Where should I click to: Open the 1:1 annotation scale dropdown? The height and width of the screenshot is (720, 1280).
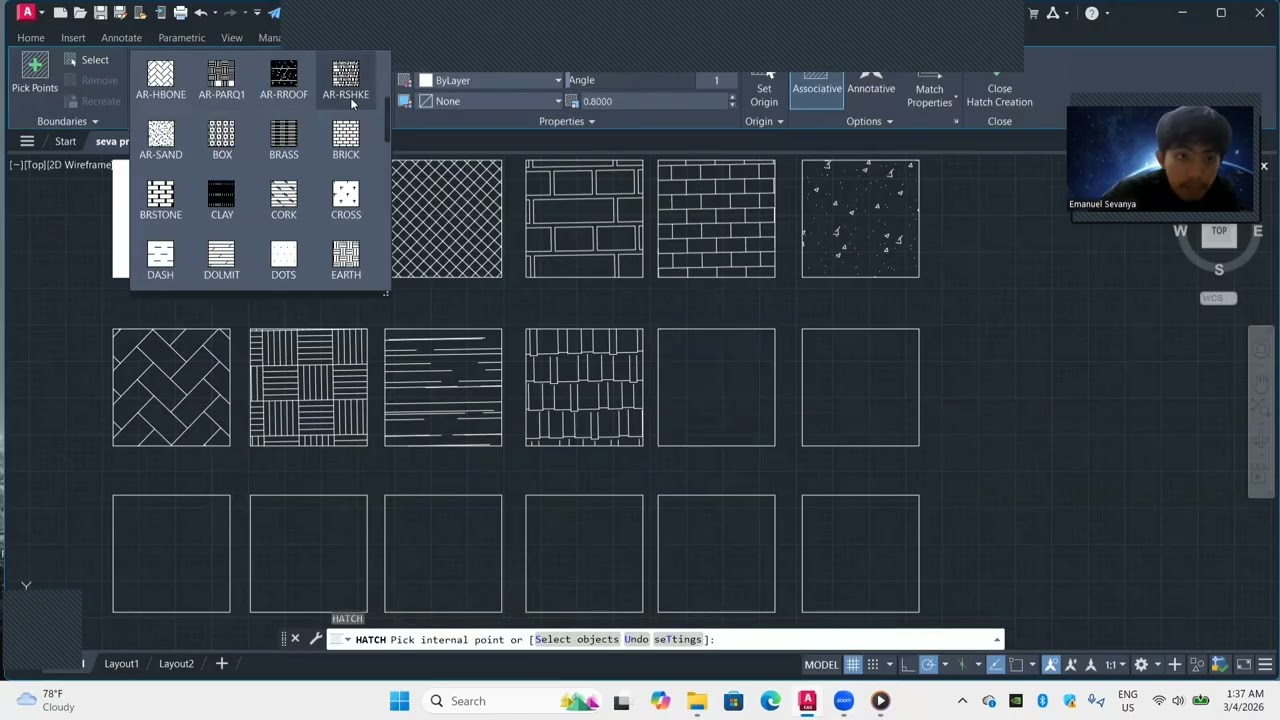point(1116,664)
